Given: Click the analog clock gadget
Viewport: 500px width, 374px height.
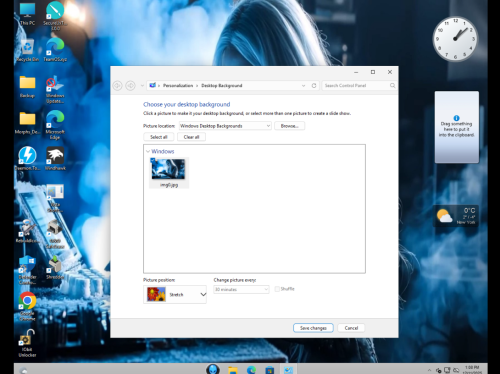Looking at the screenshot, I should 455,38.
